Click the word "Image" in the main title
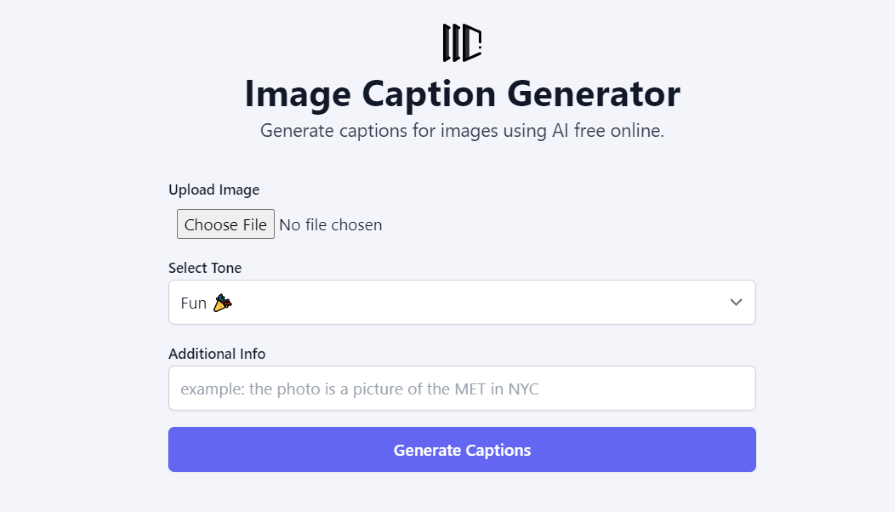This screenshot has width=895, height=512. coord(297,94)
